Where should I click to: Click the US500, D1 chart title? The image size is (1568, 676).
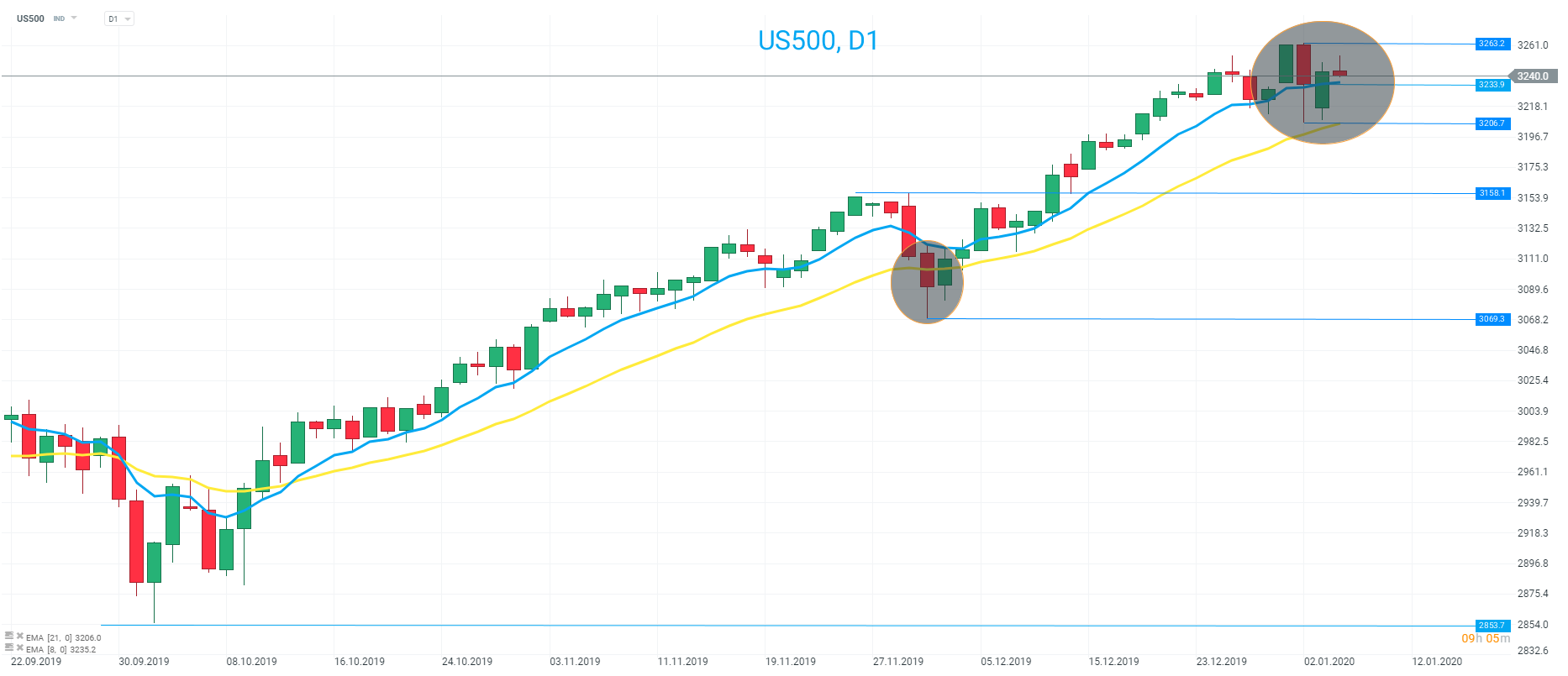818,40
